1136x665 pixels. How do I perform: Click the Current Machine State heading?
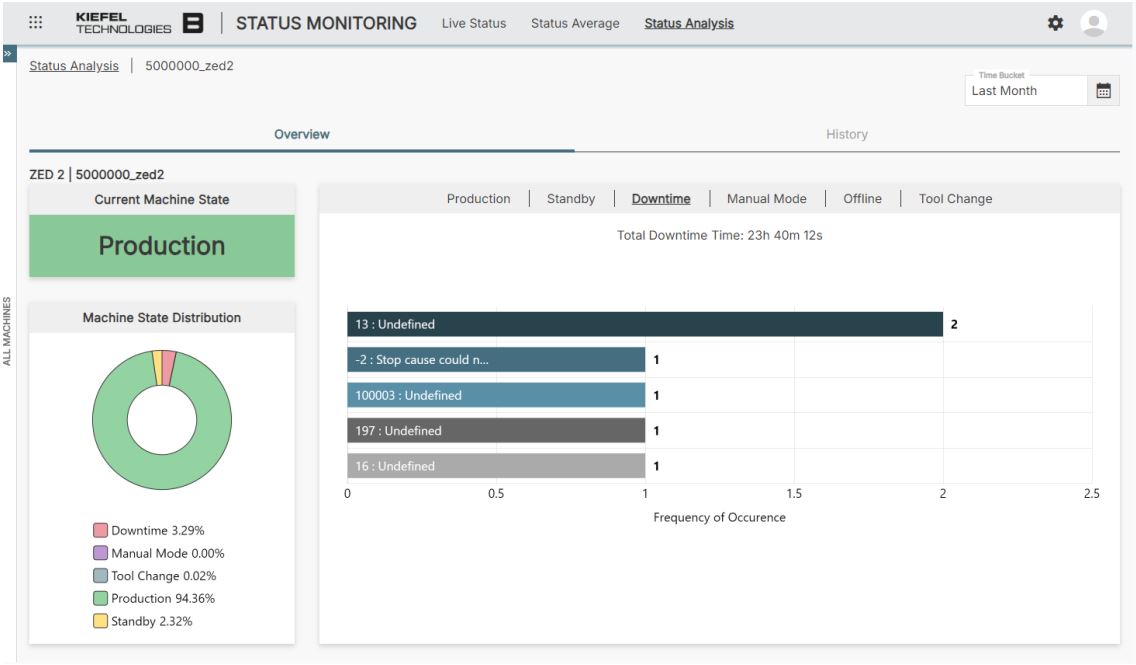[x=162, y=200]
